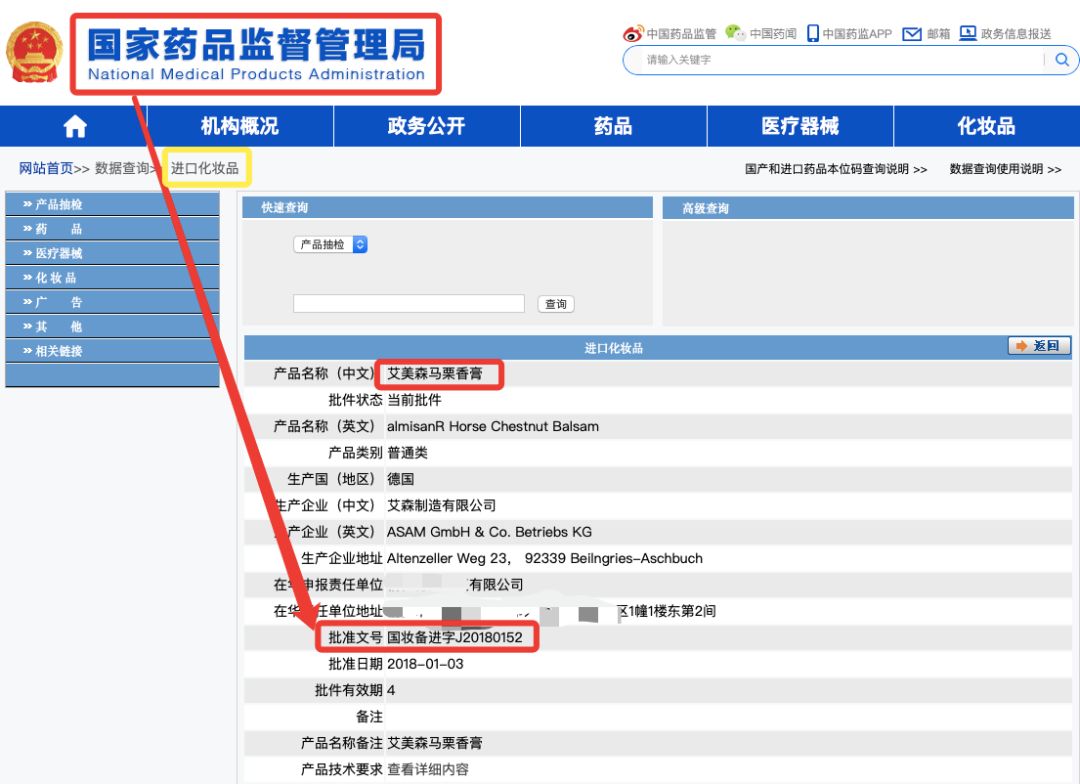Click the 政务信息报送 computer icon
Screen dimensions: 1080x784
pos(967,33)
